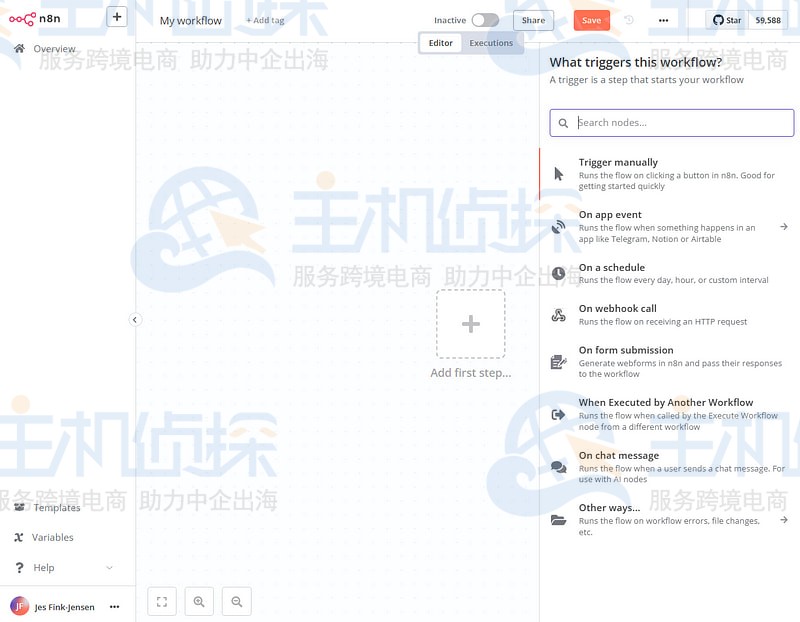This screenshot has width=800, height=622.
Task: Select the Editor tab
Action: (x=440, y=43)
